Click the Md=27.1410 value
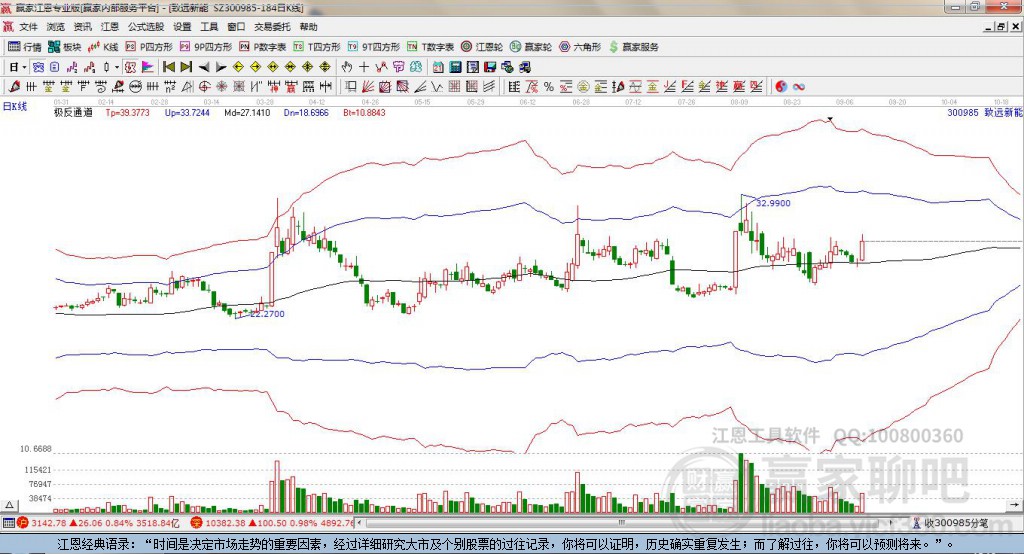The width and height of the screenshot is (1024, 554). [x=247, y=112]
